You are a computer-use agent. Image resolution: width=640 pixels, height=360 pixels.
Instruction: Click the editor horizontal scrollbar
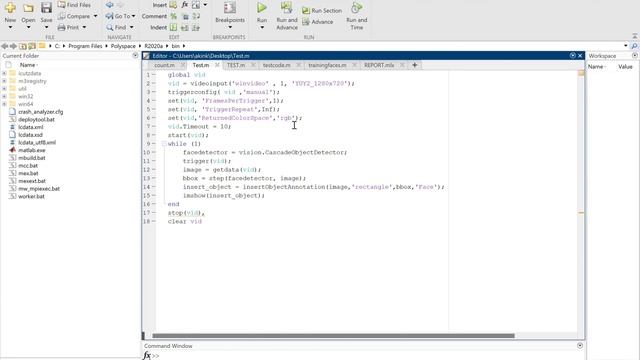pos(333,336)
